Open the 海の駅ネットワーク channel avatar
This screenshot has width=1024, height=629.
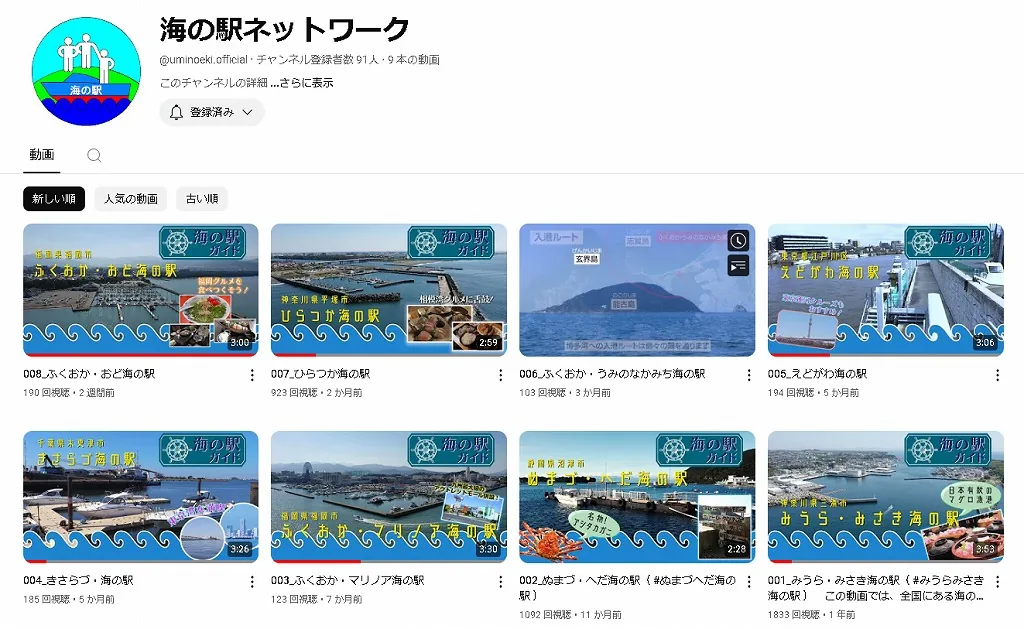(x=86, y=71)
